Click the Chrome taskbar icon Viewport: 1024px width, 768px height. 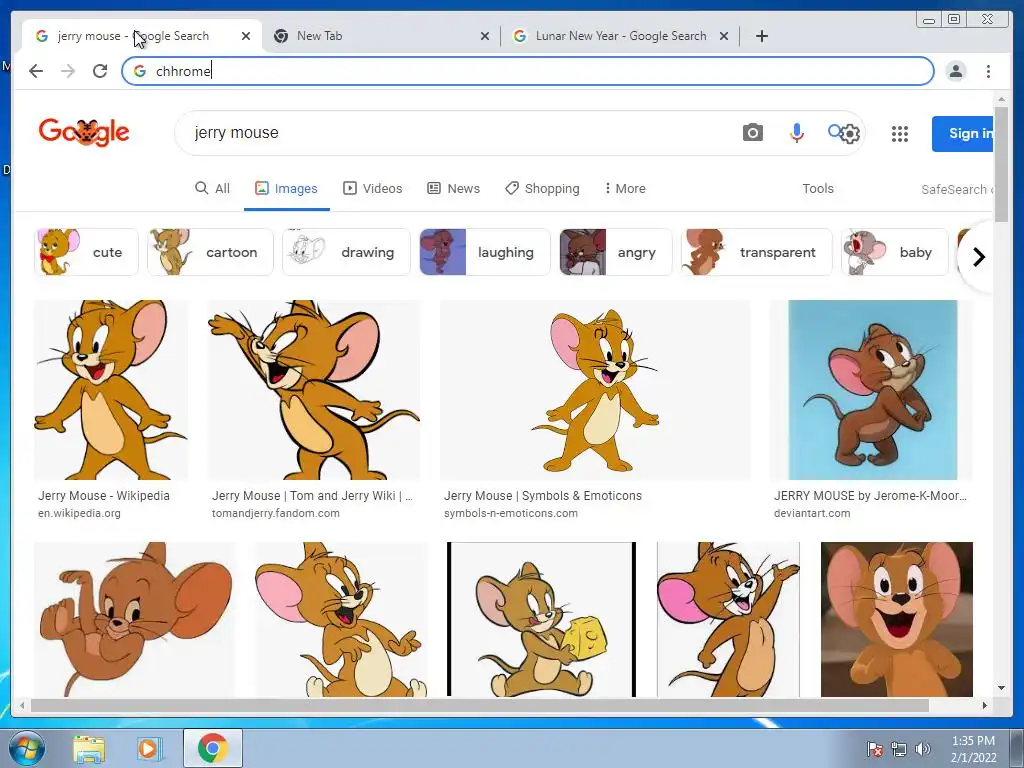(212, 748)
